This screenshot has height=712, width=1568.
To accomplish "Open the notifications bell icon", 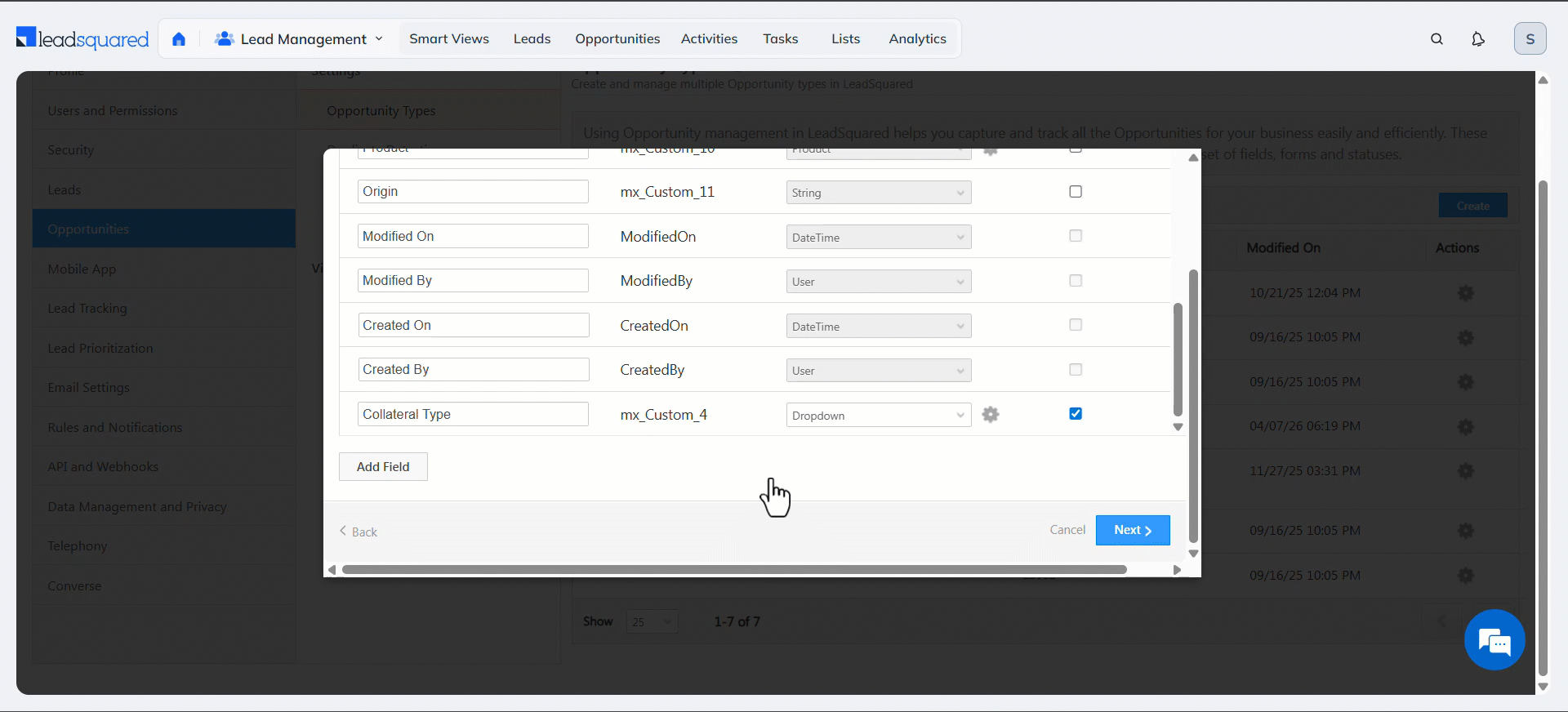I will 1477,39.
